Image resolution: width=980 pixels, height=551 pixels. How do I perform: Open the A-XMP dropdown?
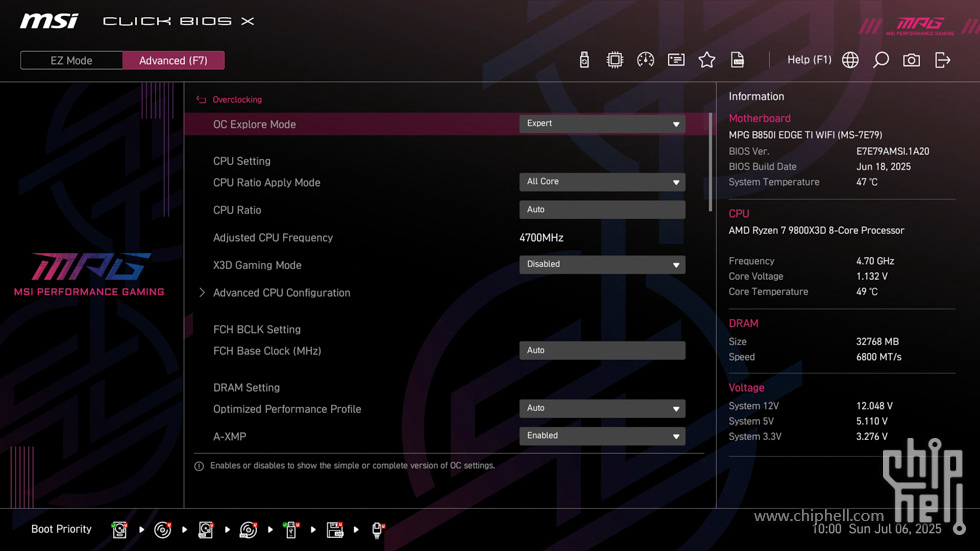point(602,436)
